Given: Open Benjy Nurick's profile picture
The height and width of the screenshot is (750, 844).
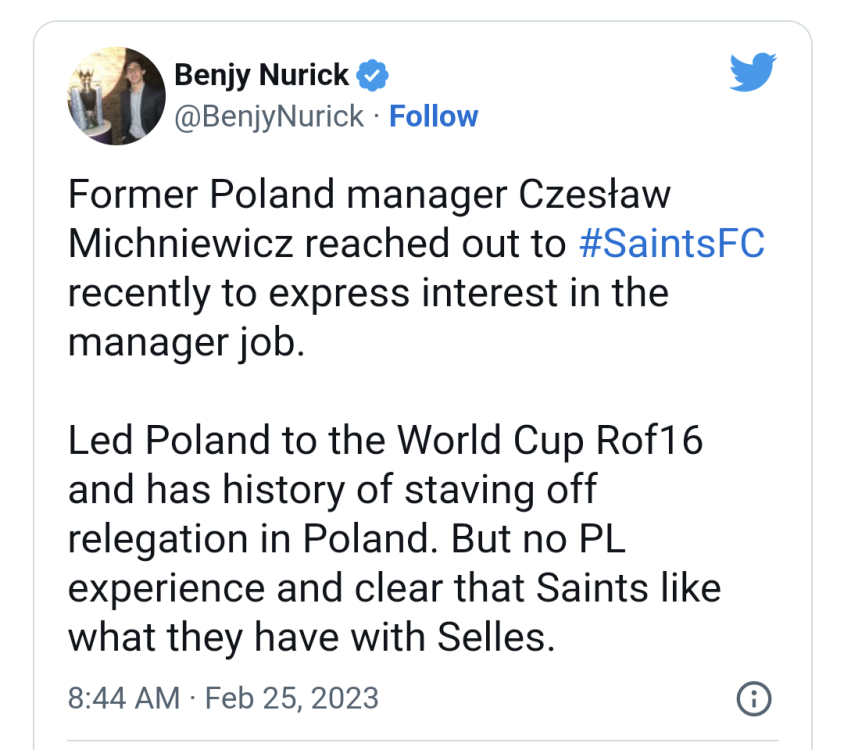Looking at the screenshot, I should click(x=116, y=95).
